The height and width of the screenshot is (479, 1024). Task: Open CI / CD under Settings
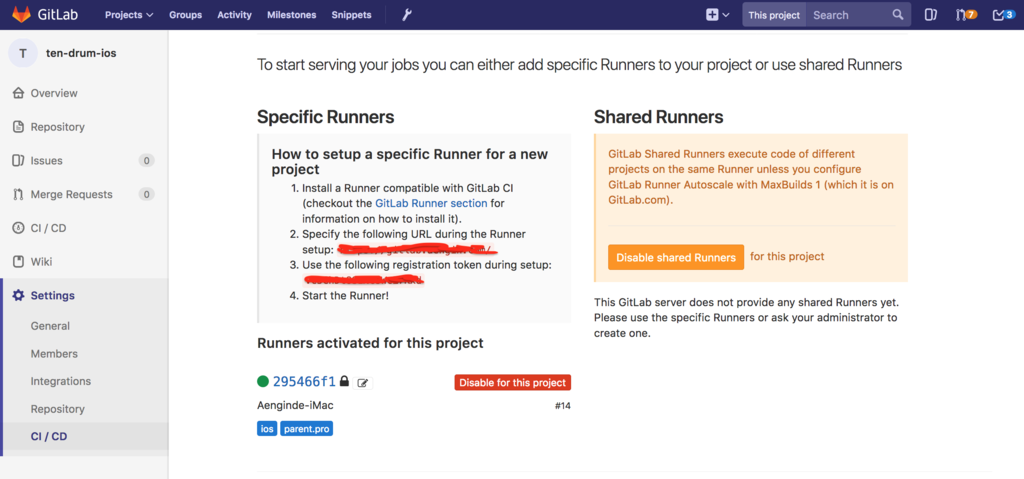coord(49,437)
